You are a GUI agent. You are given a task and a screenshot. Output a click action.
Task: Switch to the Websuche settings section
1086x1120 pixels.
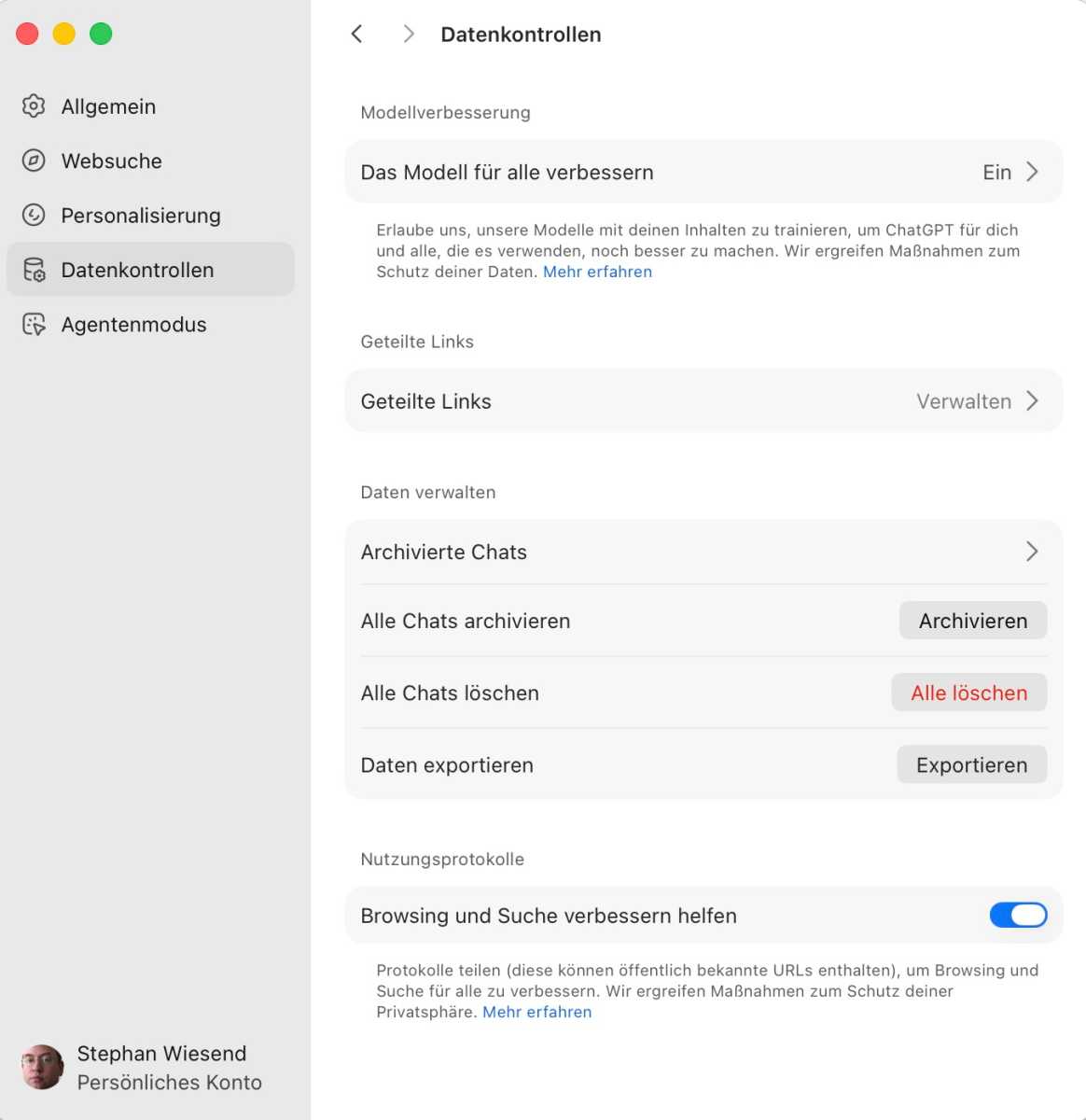tap(111, 161)
